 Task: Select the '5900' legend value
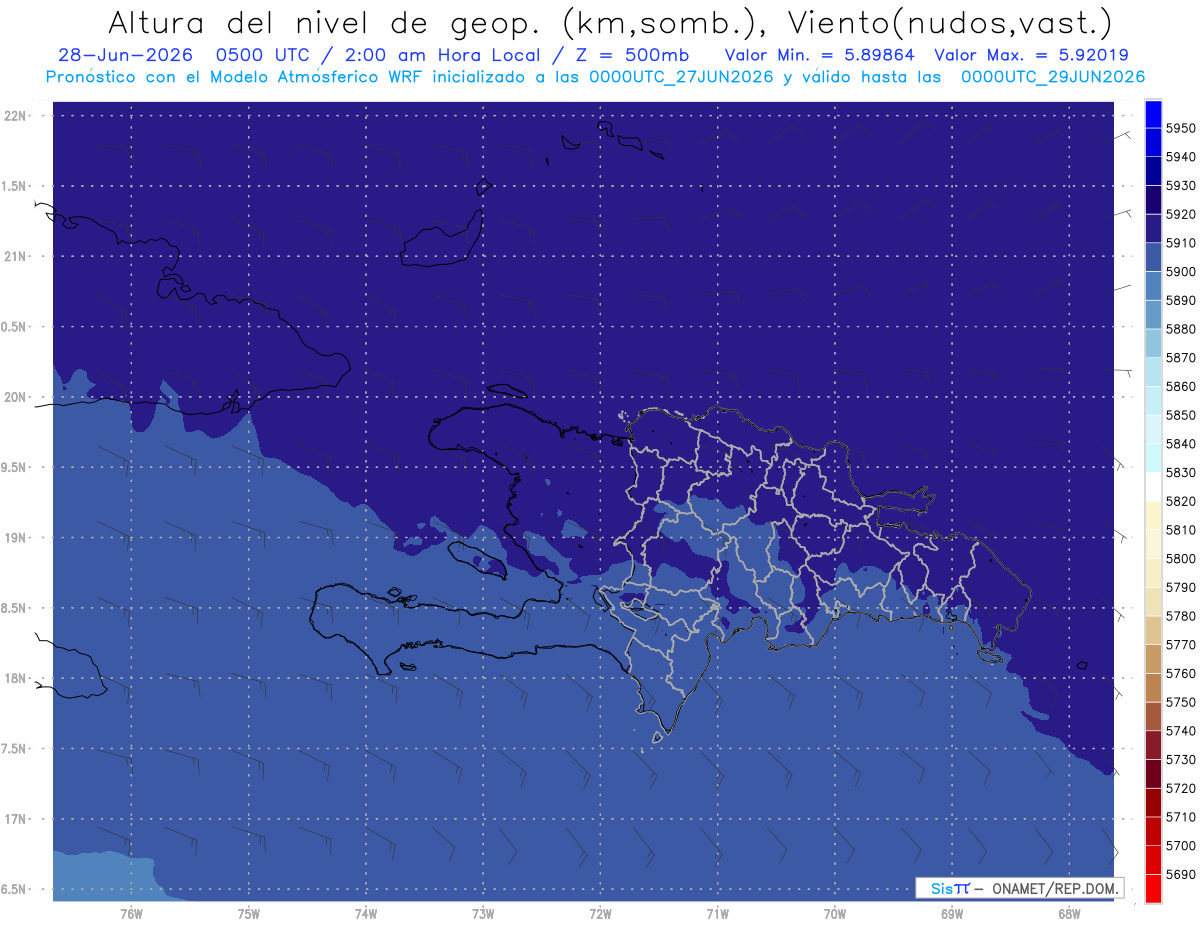[1181, 271]
